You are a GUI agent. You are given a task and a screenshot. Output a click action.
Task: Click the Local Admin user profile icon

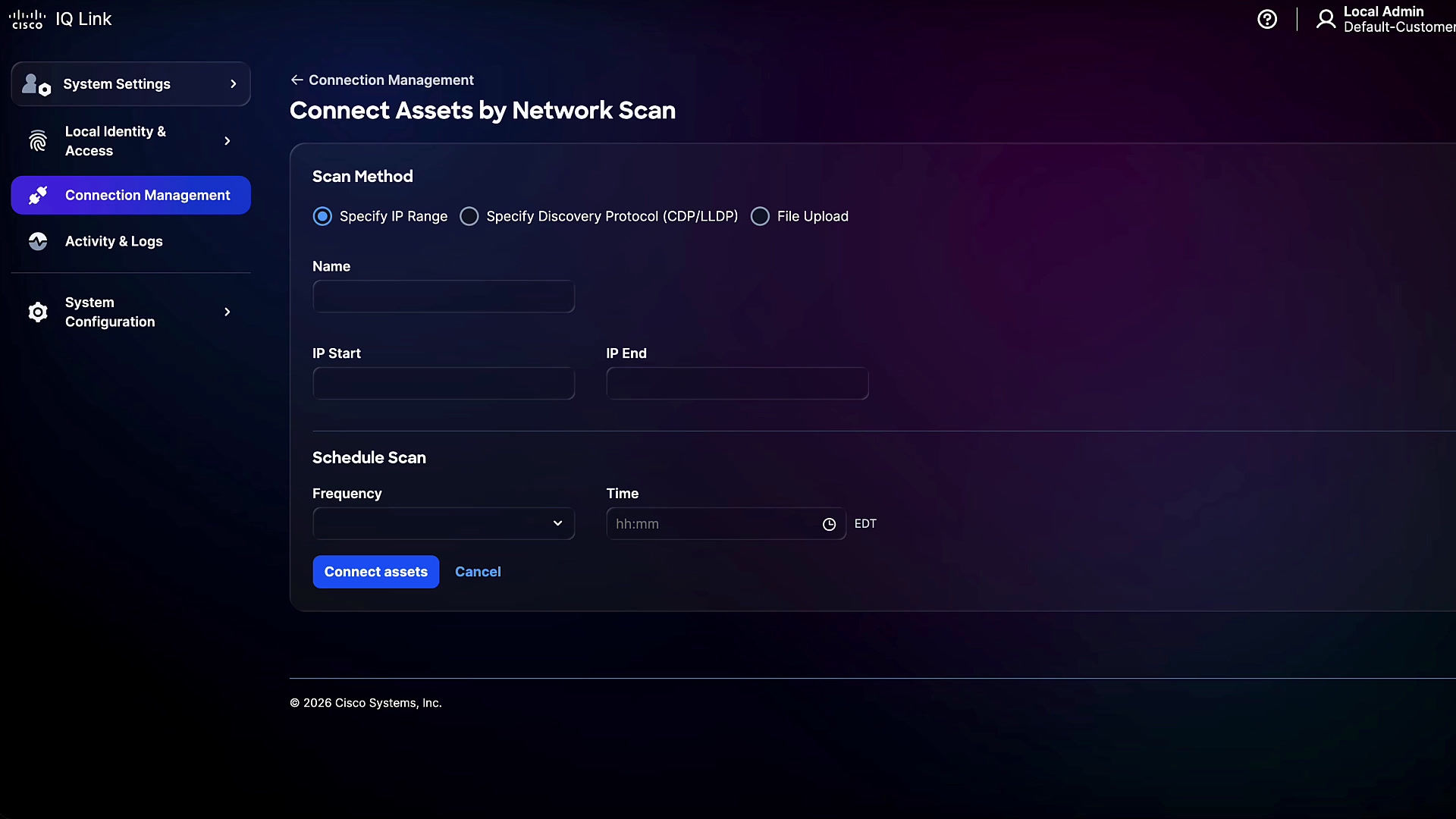tap(1326, 19)
